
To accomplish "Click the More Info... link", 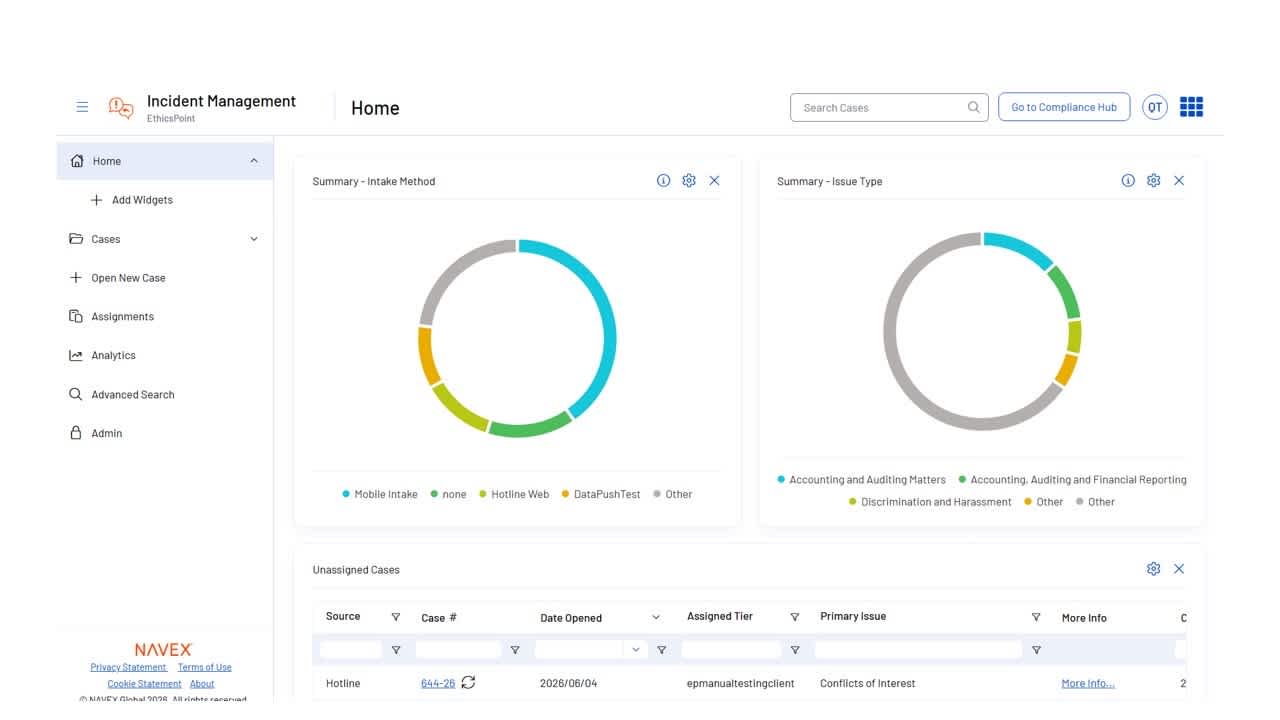I will [1088, 683].
